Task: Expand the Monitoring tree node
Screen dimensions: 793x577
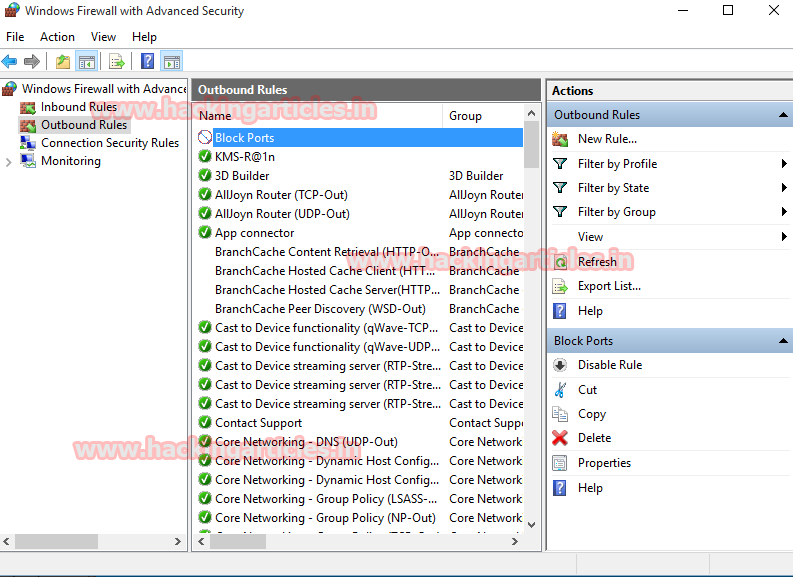Action: 9,162
